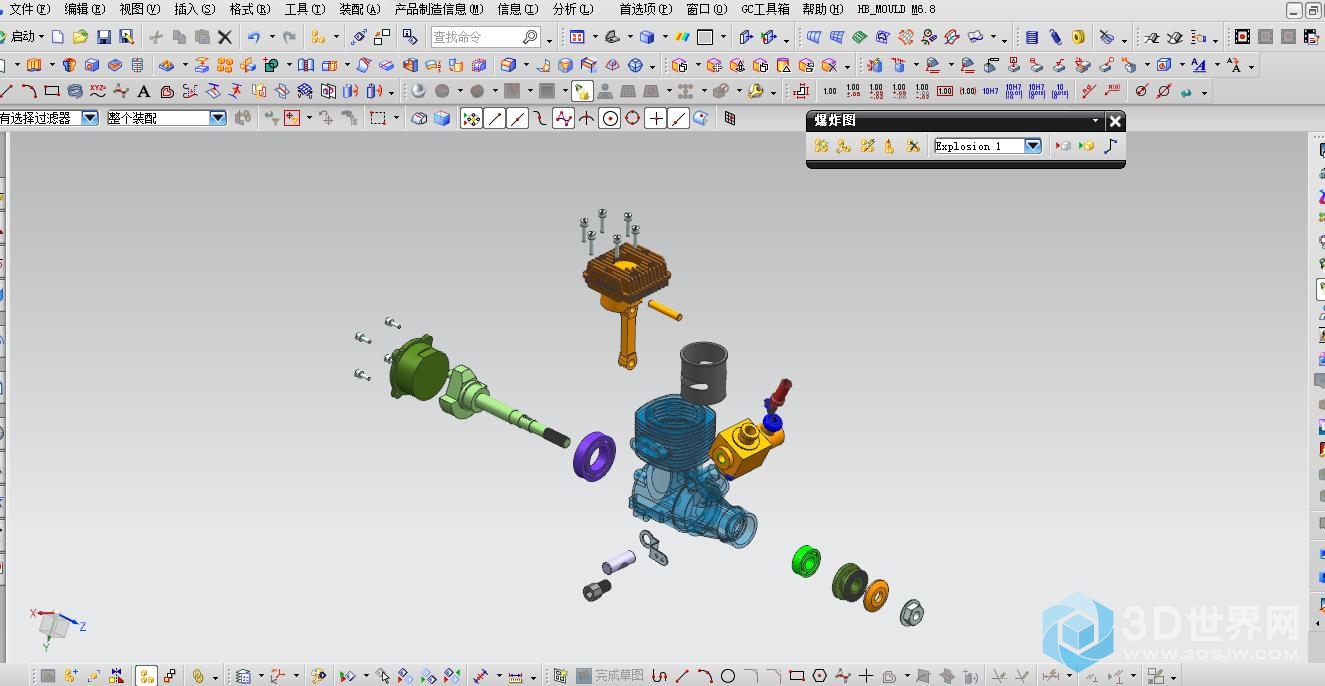Select the helix spiral curve tool
The image size is (1325, 686).
pyautogui.click(x=75, y=91)
